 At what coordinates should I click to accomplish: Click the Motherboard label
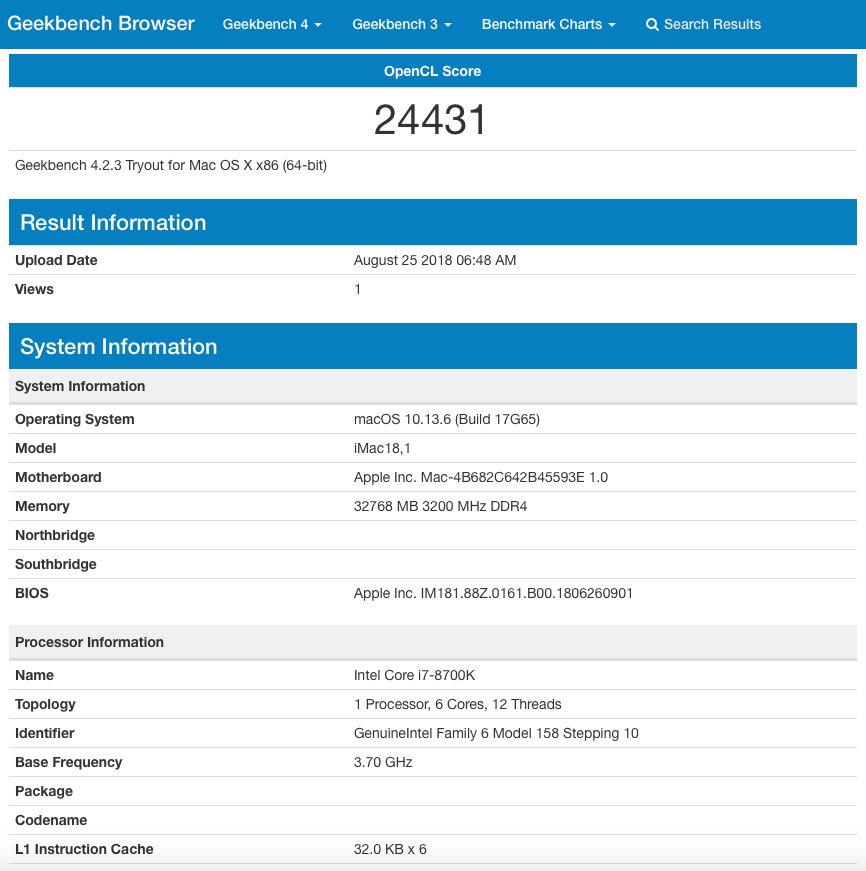[58, 477]
